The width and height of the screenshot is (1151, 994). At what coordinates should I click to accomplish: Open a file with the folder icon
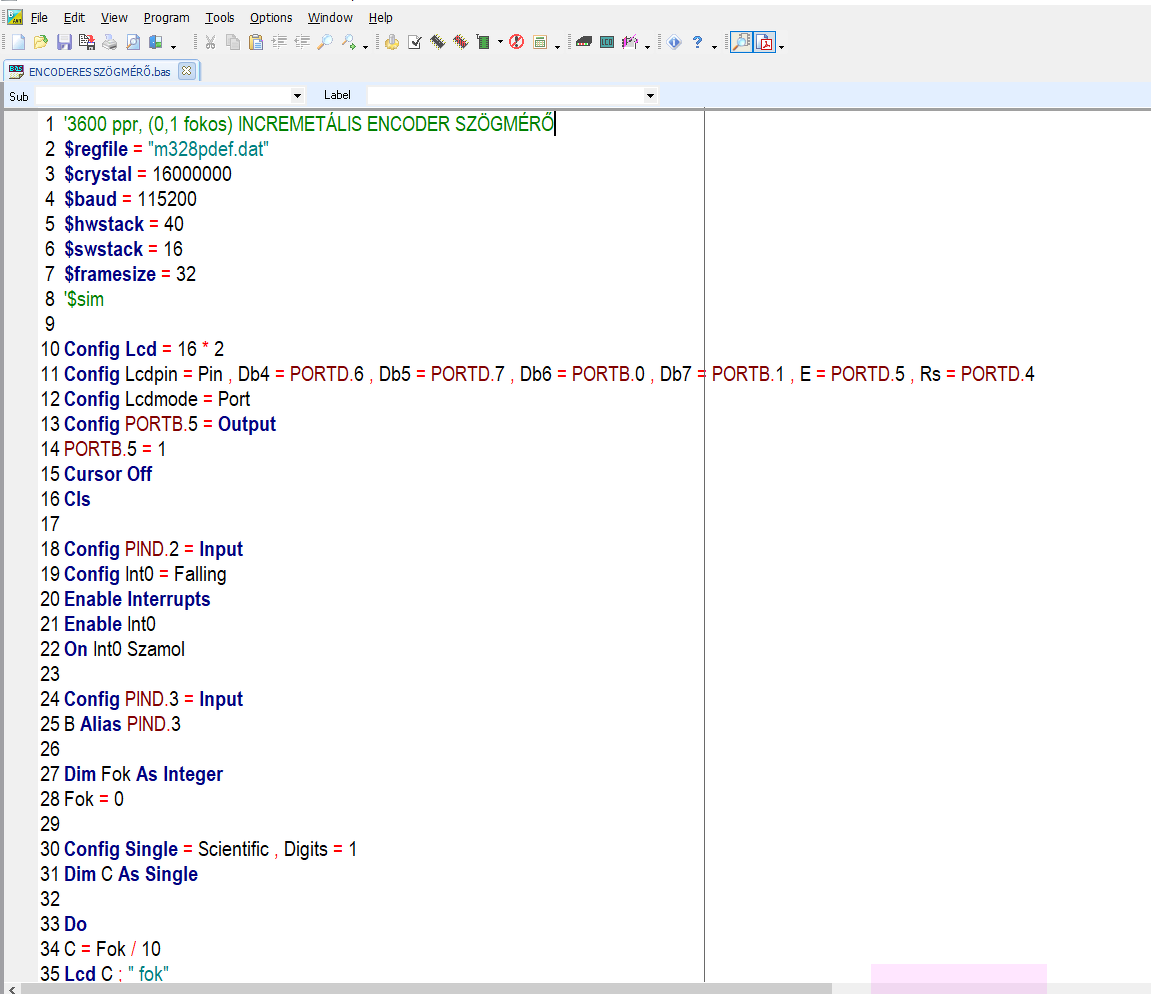[x=41, y=43]
